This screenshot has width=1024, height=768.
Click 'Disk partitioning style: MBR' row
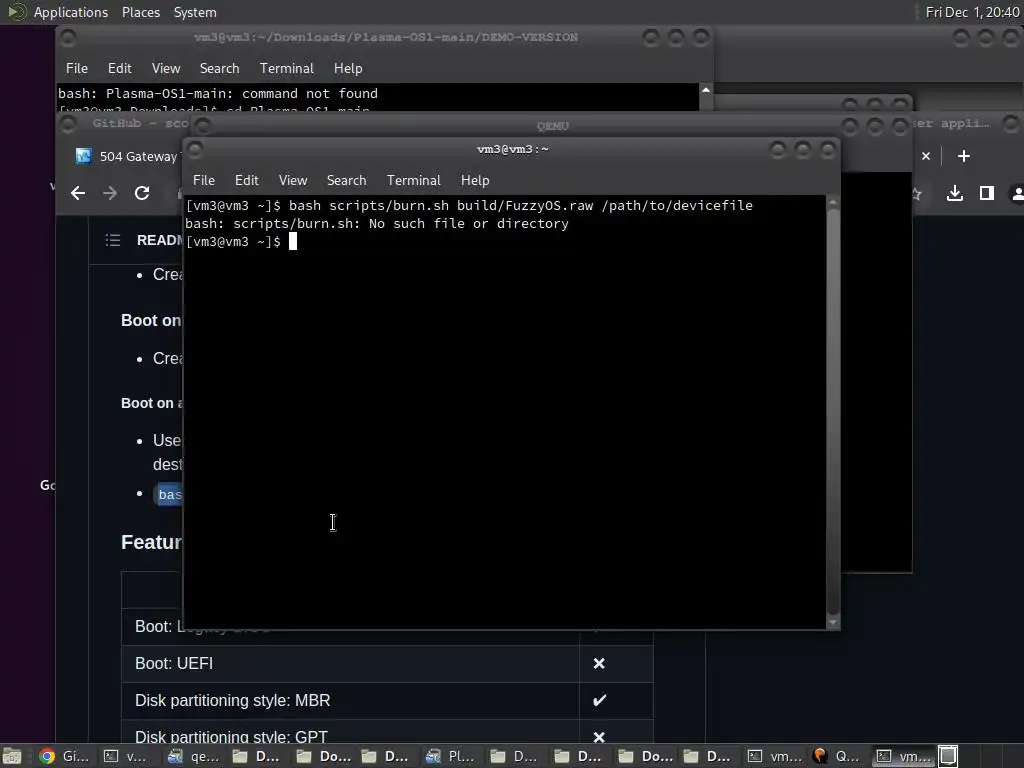[x=387, y=701]
